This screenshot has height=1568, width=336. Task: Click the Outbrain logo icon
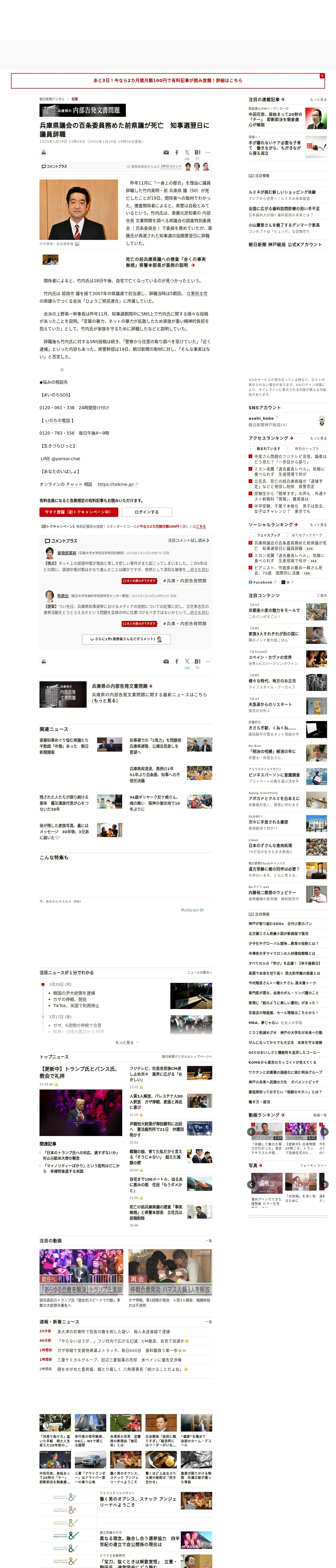(192, 910)
